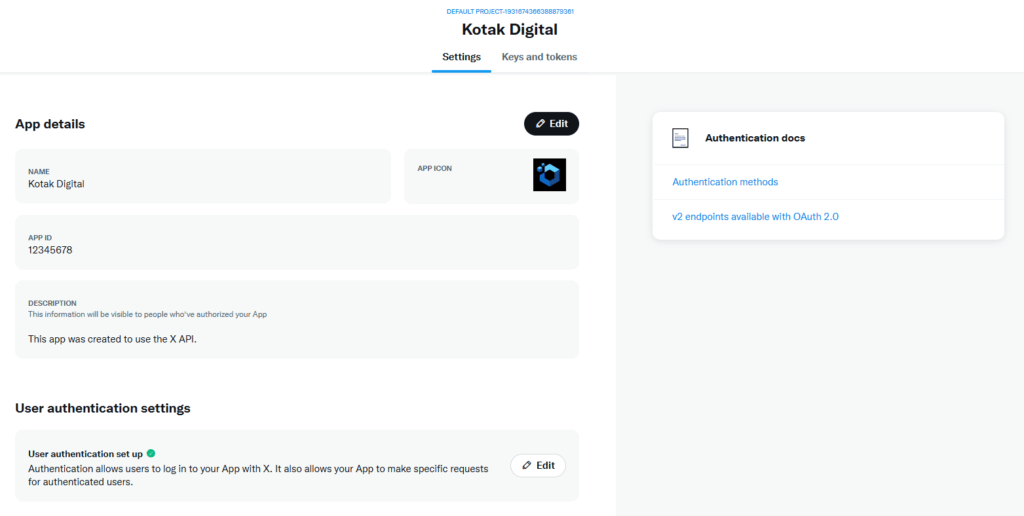Screen dimensions: 1024x516
Task: Select the App ID value 12345678
Action: point(50,250)
